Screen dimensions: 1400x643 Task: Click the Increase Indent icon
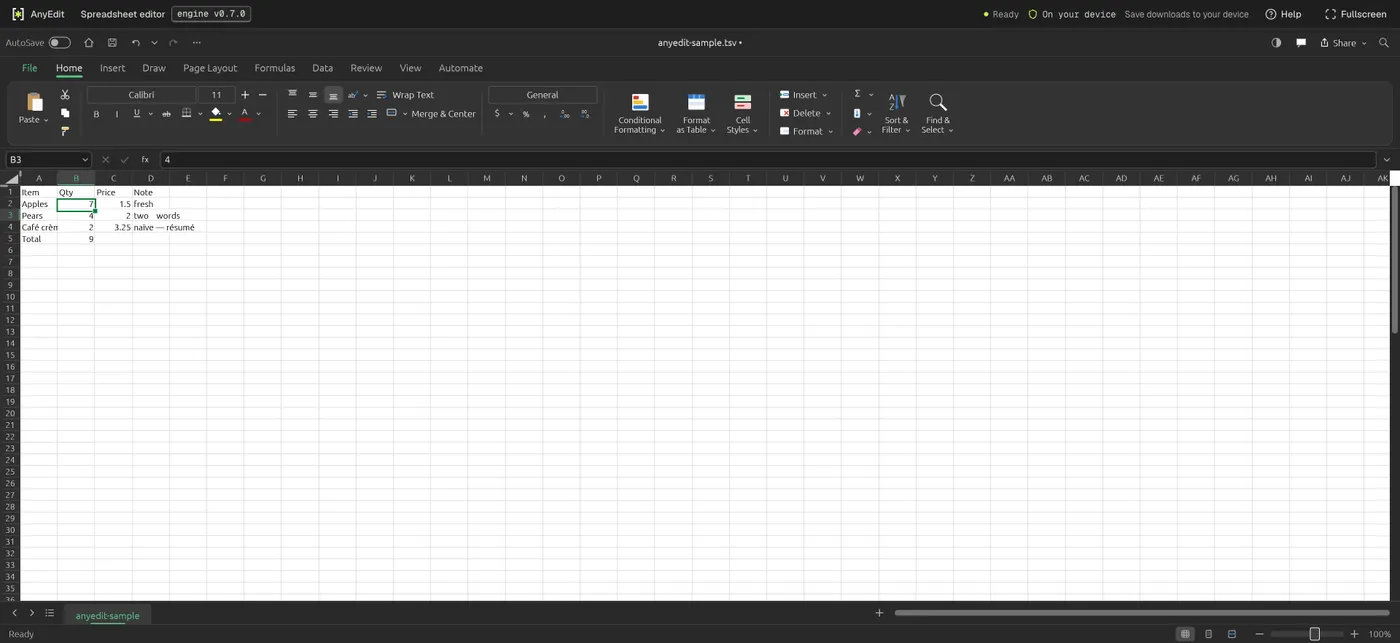[x=373, y=114]
